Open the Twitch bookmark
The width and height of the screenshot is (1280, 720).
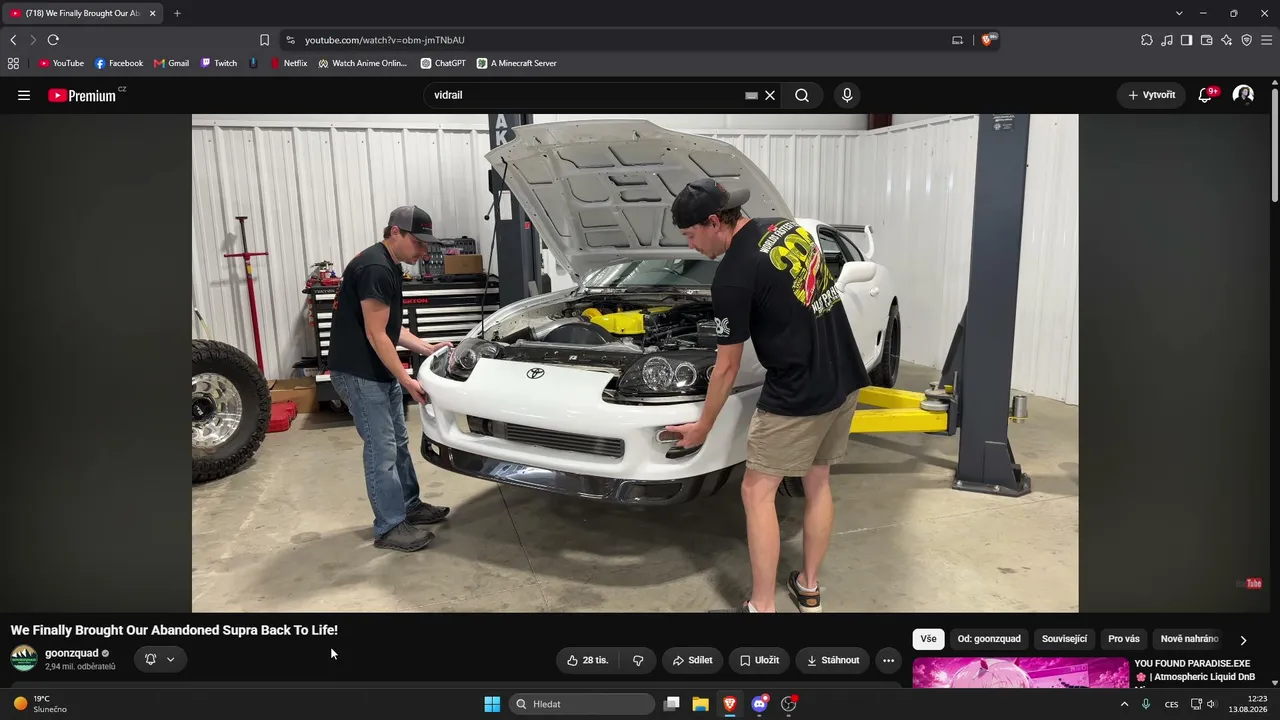pos(219,63)
